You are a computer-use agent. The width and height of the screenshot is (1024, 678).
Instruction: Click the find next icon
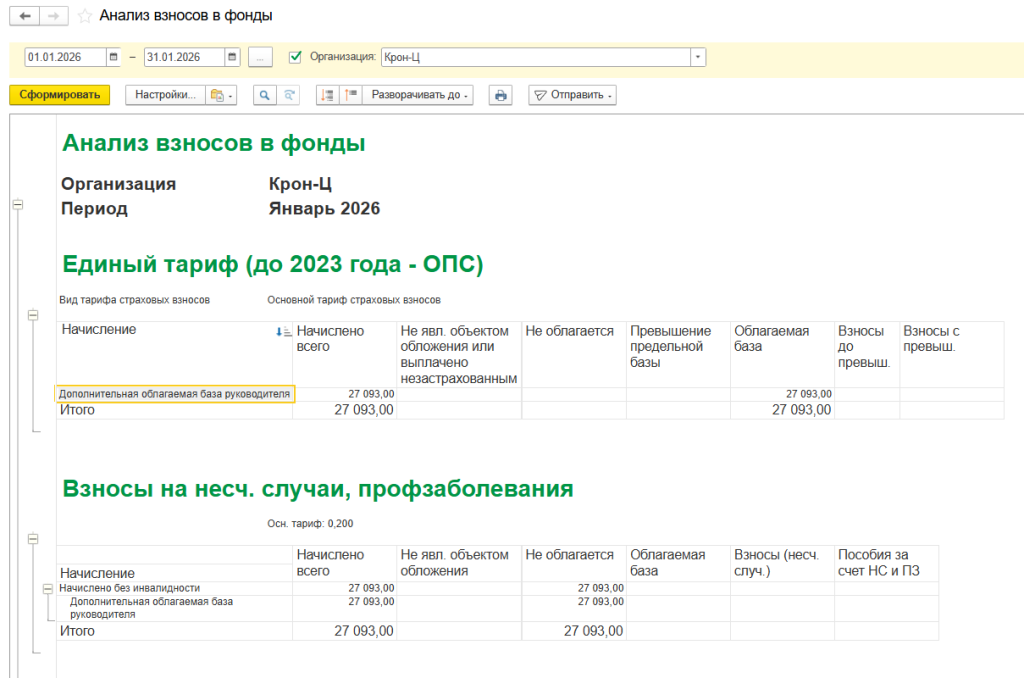[288, 95]
